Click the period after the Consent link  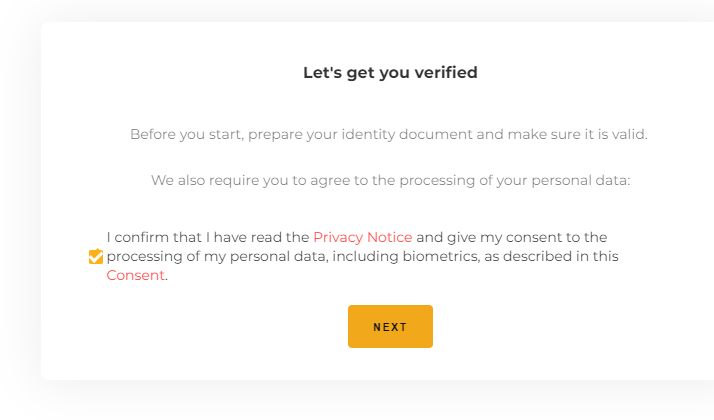pos(166,276)
